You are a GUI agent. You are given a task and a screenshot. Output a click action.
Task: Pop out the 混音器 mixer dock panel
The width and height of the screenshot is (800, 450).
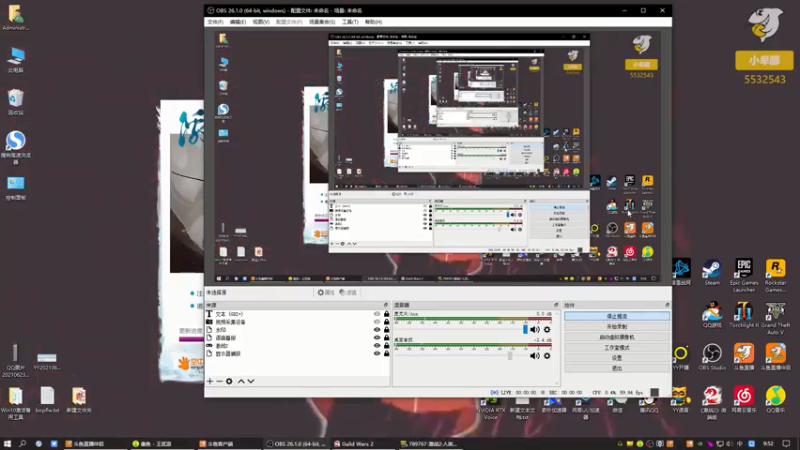point(556,305)
